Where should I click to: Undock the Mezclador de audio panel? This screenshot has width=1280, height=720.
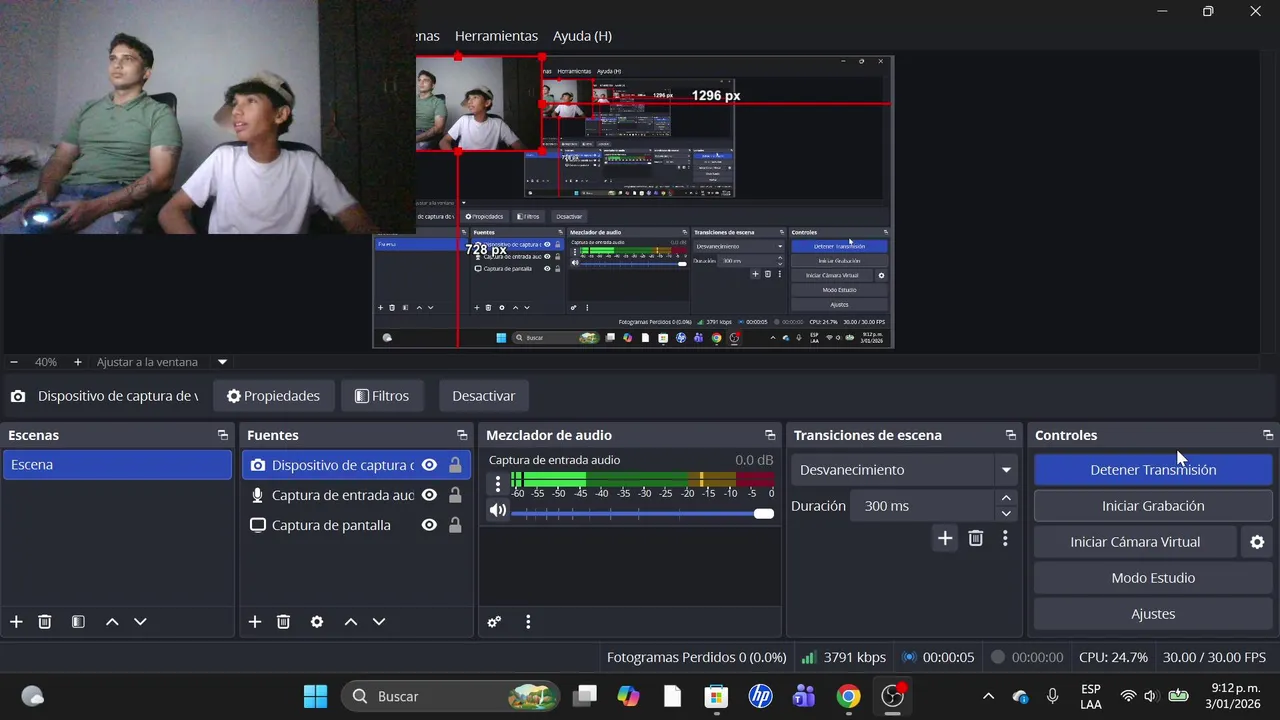pos(770,435)
